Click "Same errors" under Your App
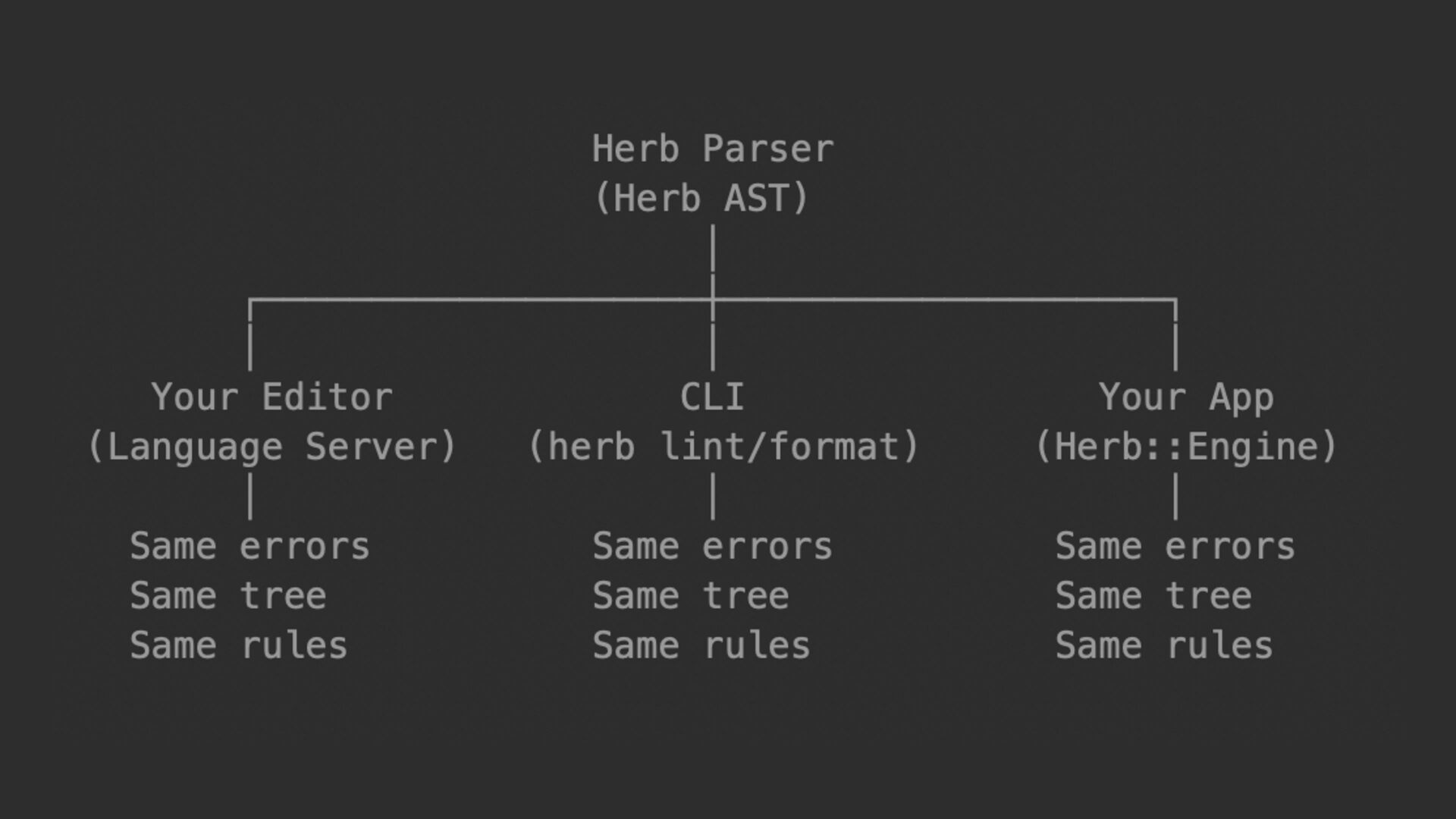The height and width of the screenshot is (819, 1456). coord(1175,546)
